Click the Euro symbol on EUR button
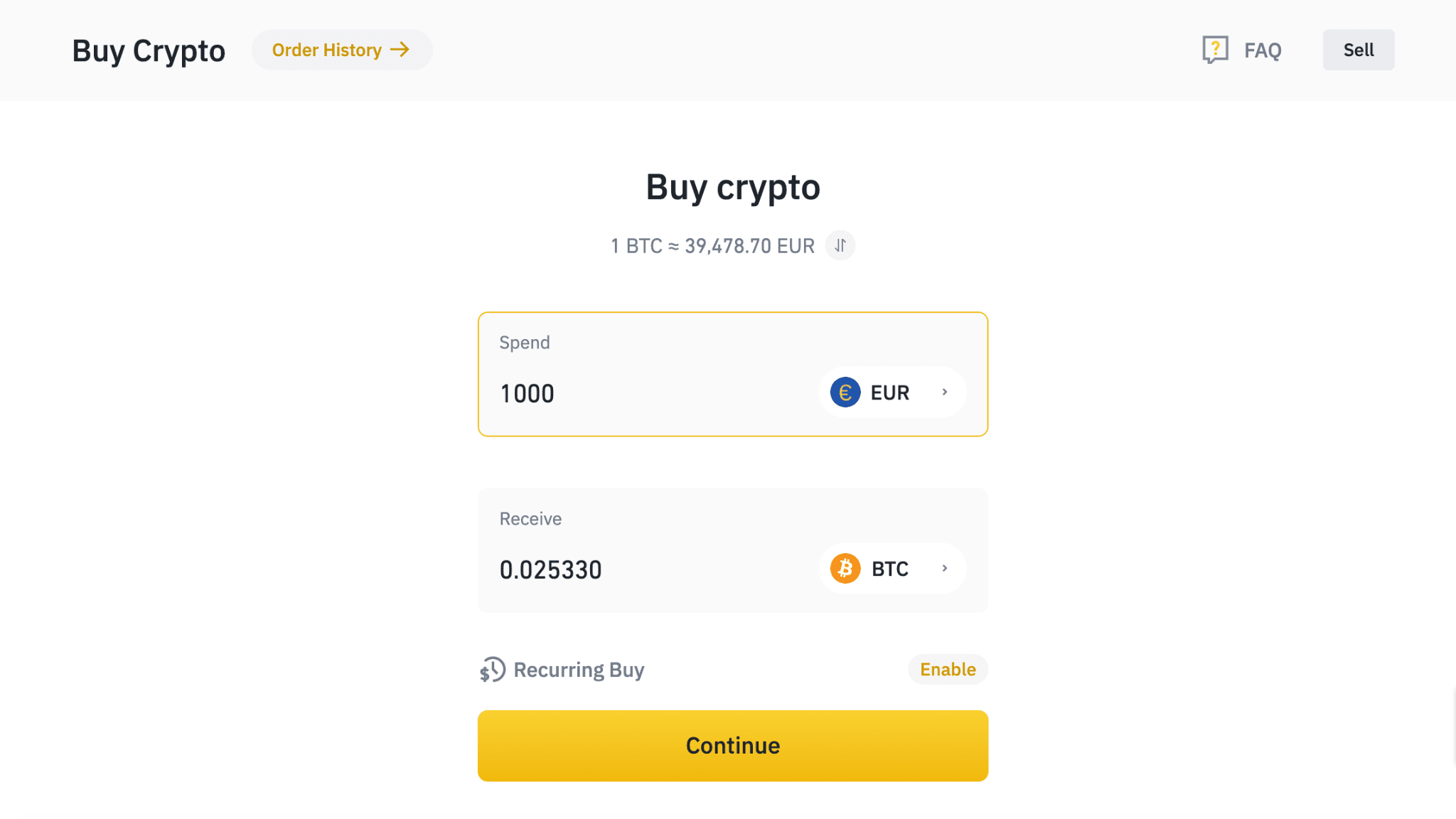The image size is (1456, 819). pos(845,391)
